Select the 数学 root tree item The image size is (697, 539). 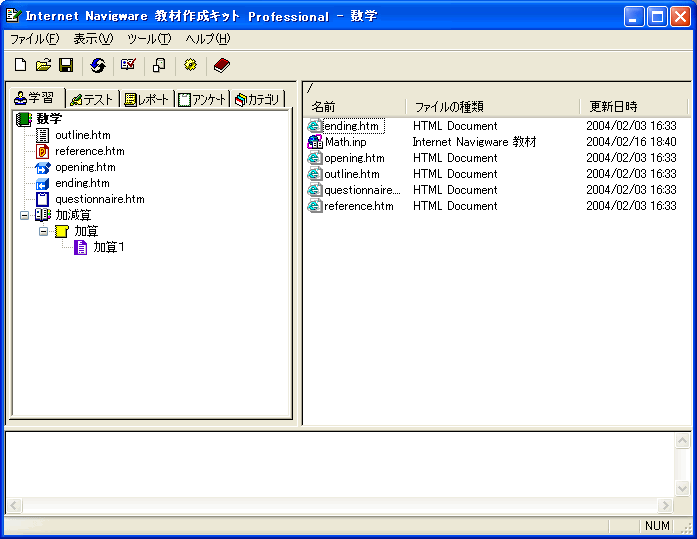pos(49,119)
